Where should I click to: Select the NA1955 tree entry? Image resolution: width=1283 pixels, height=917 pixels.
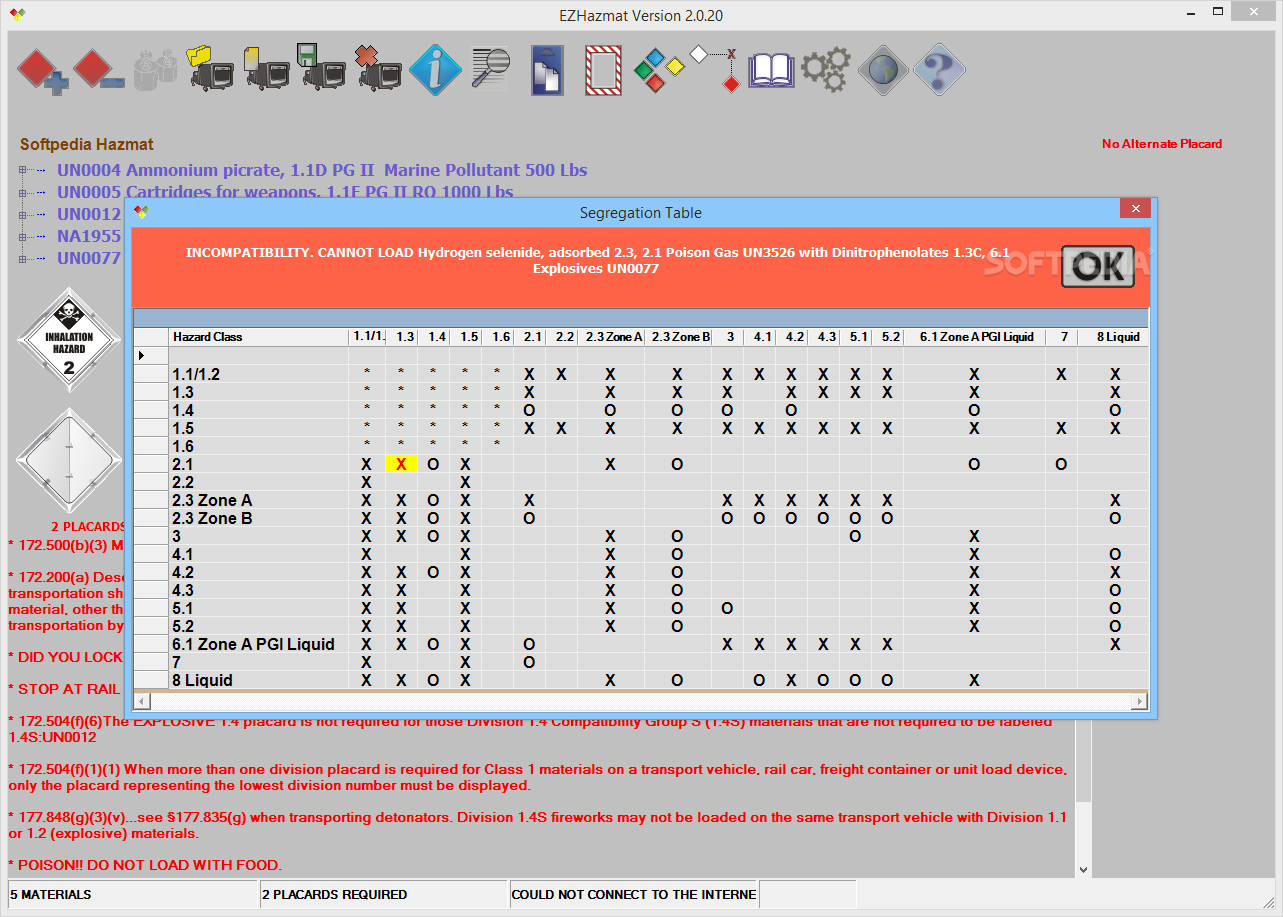click(x=89, y=236)
